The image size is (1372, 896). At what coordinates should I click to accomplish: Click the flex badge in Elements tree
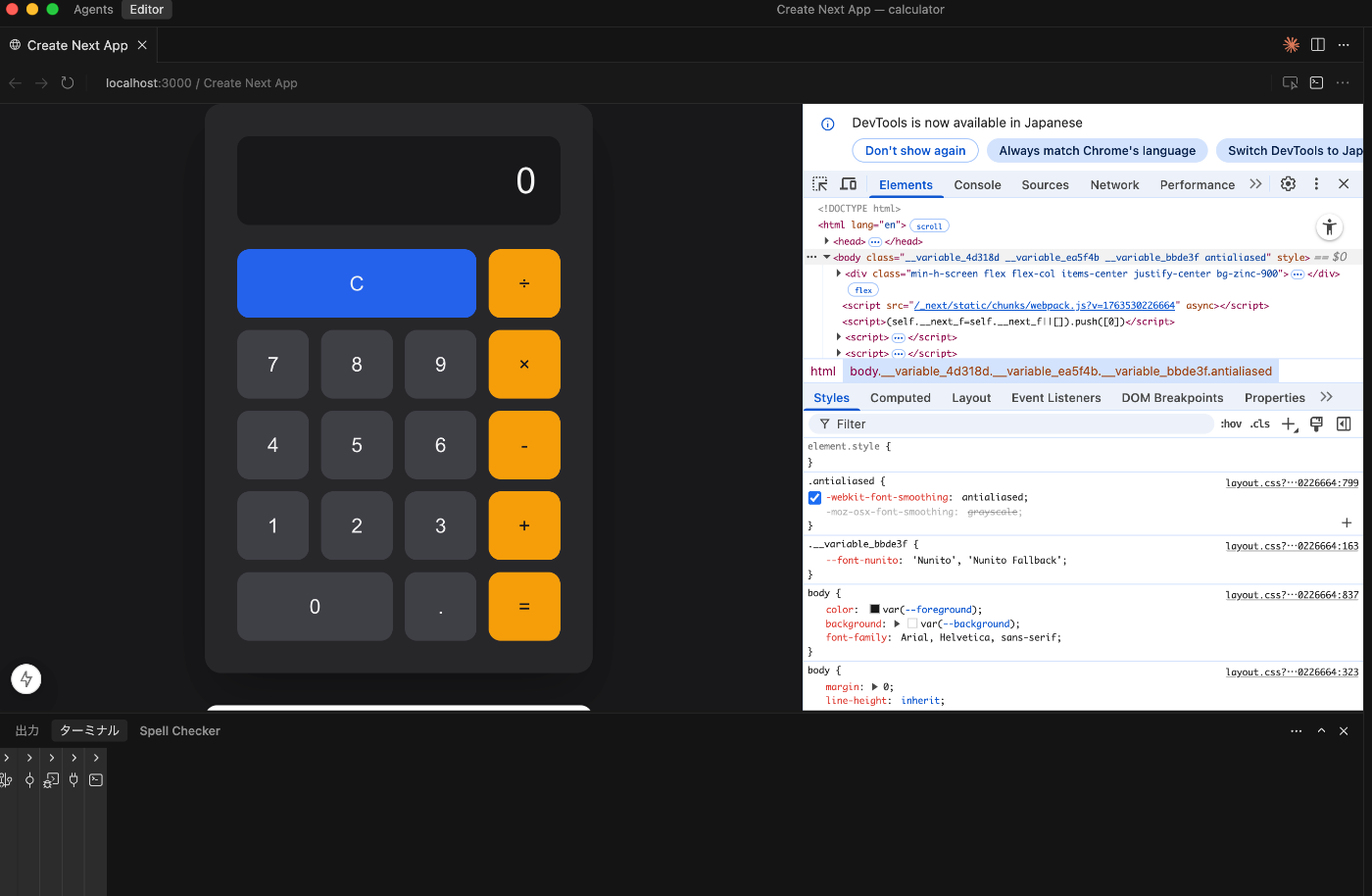click(x=863, y=290)
